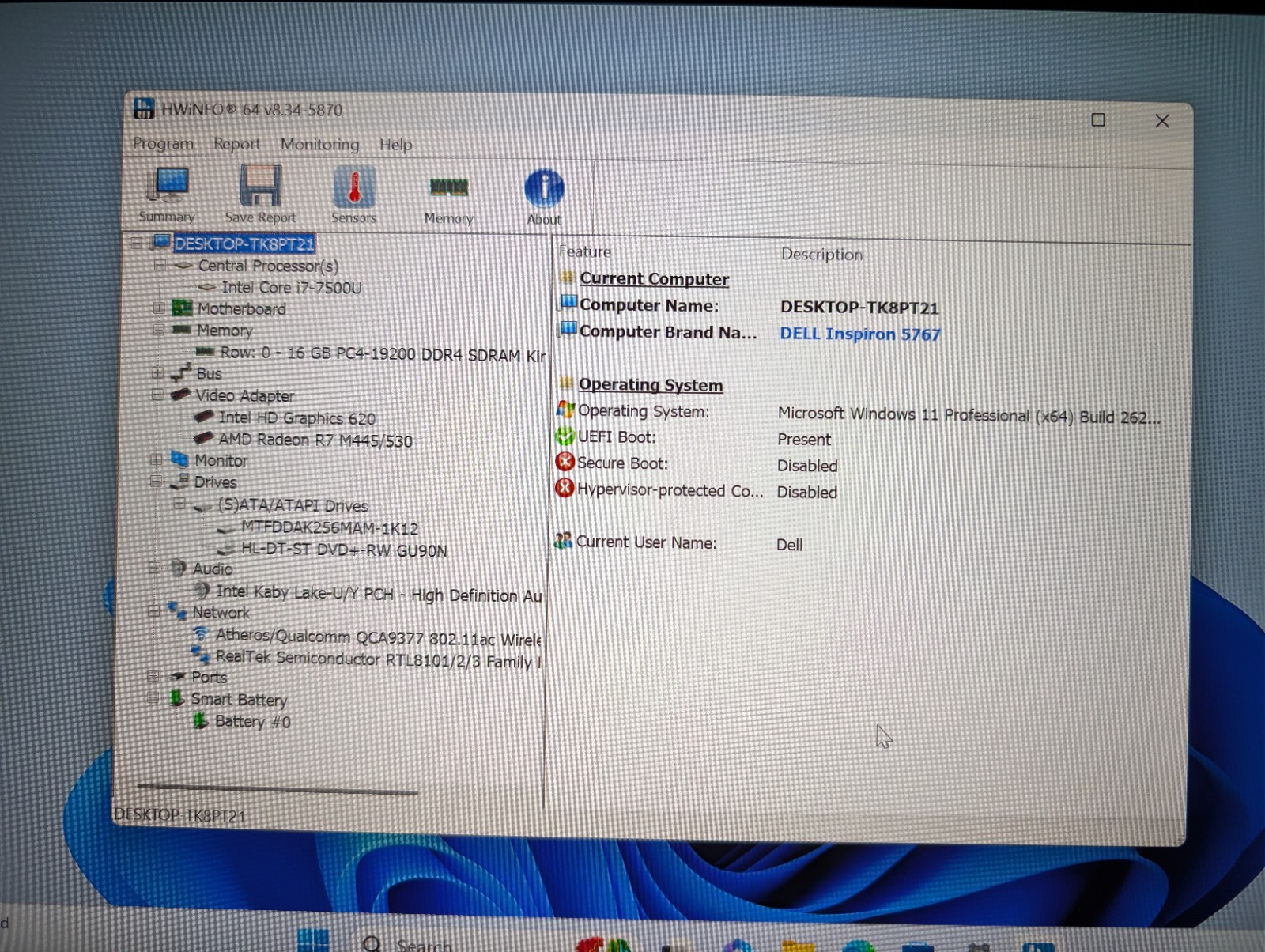The width and height of the screenshot is (1265, 952).
Task: Click the Operating System Windows flag icon
Action: [565, 409]
